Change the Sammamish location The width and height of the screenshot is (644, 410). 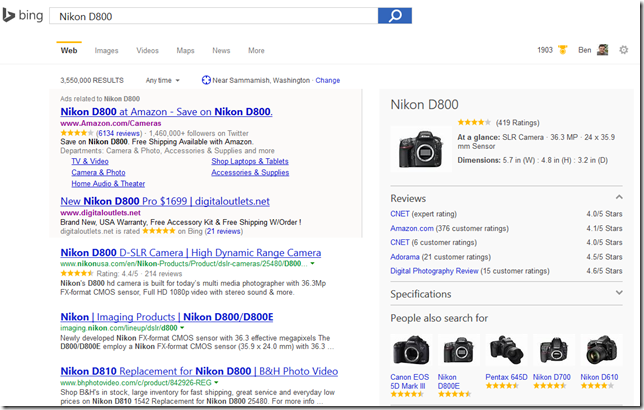coord(328,81)
